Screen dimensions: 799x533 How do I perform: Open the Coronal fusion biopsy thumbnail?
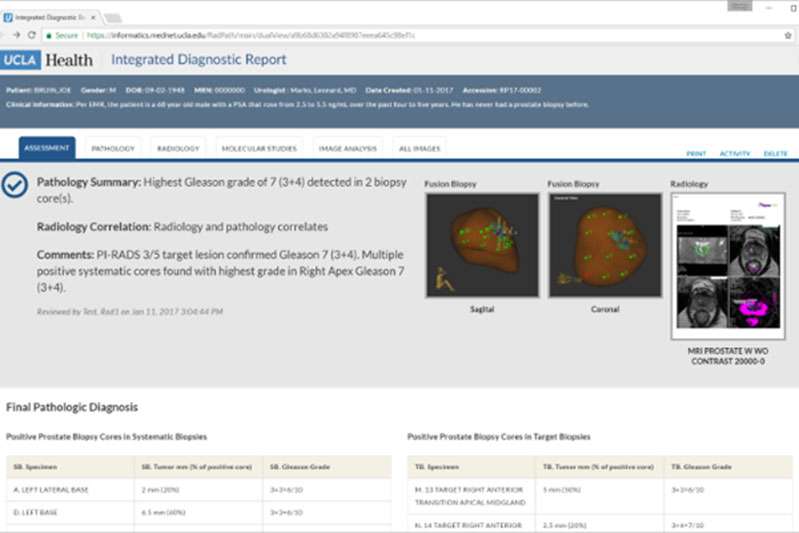point(604,246)
